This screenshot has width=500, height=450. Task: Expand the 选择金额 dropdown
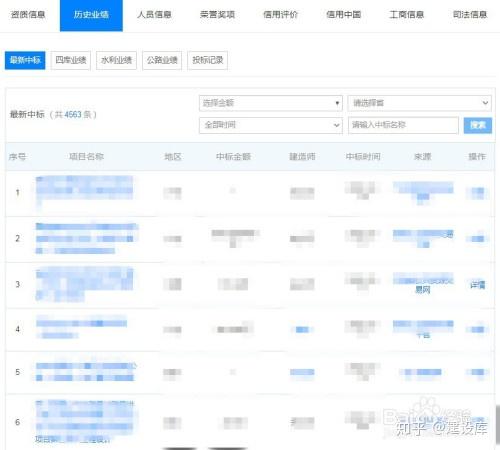coord(271,103)
